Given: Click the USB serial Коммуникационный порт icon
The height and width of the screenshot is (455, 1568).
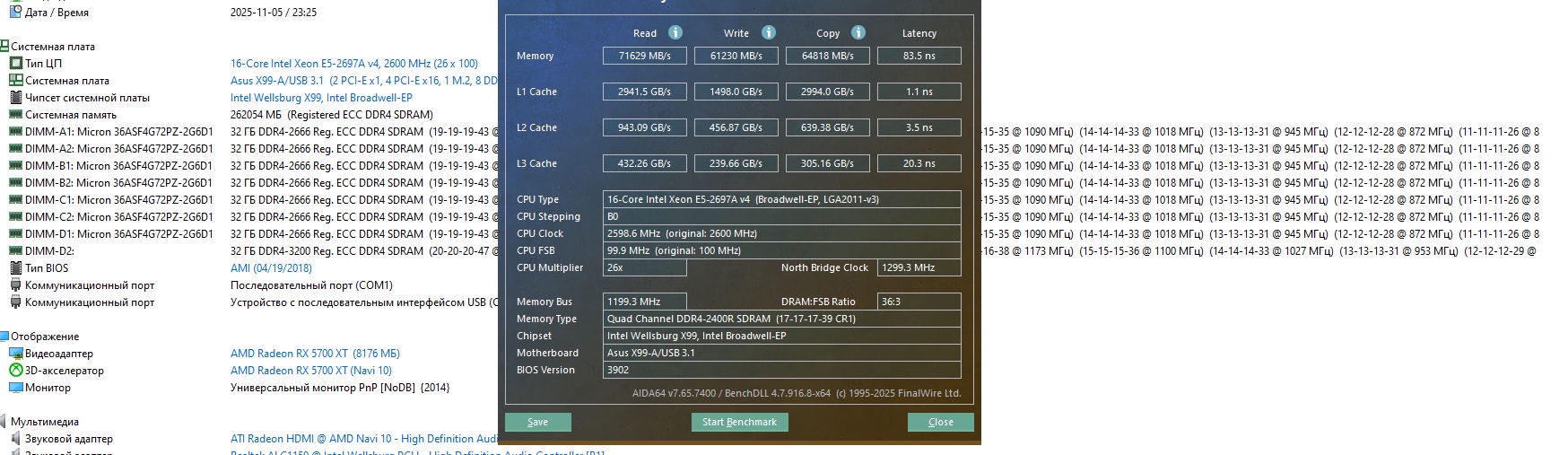Looking at the screenshot, I should click(15, 302).
